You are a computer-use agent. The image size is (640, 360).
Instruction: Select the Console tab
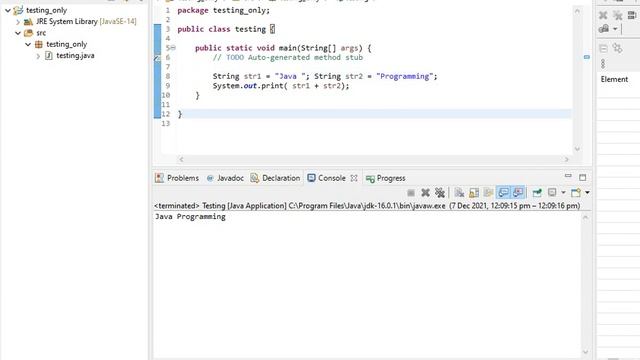tap(327, 178)
